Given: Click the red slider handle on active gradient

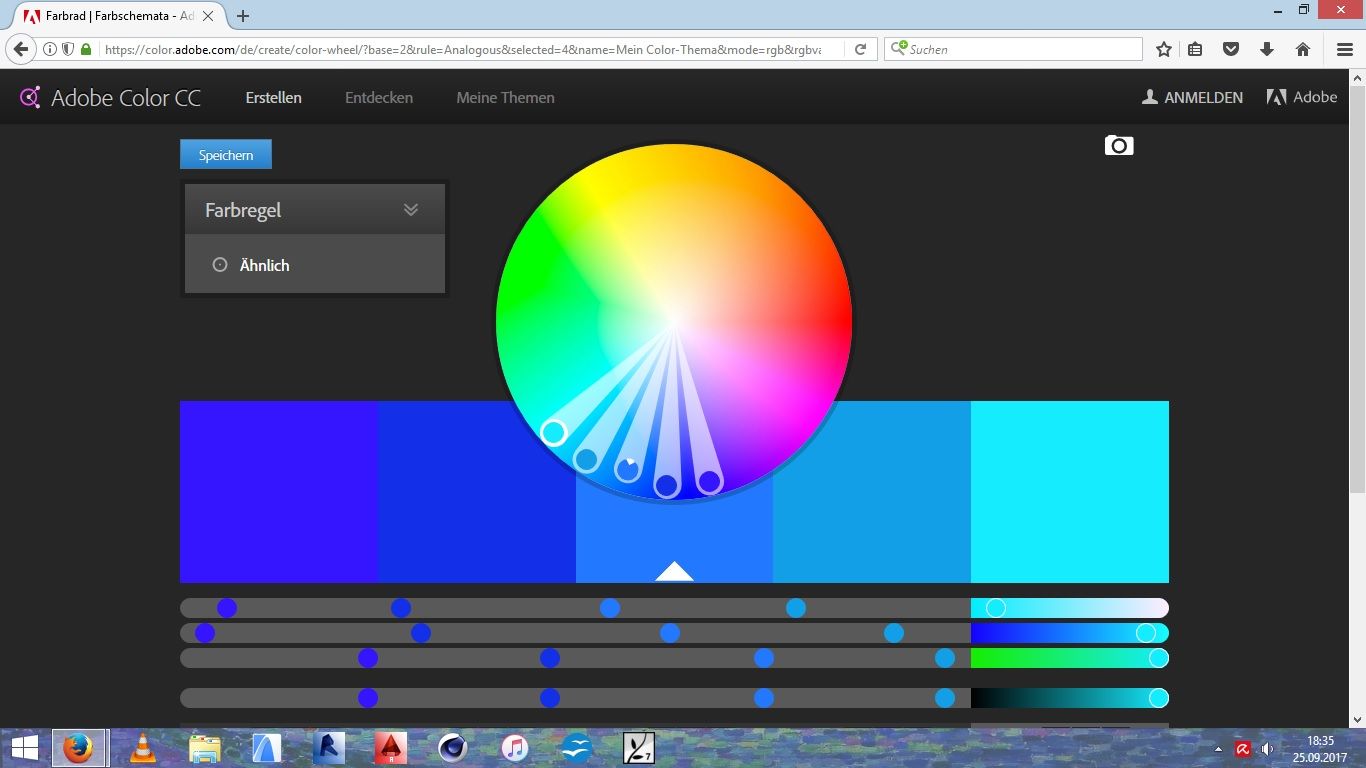Looking at the screenshot, I should 996,608.
